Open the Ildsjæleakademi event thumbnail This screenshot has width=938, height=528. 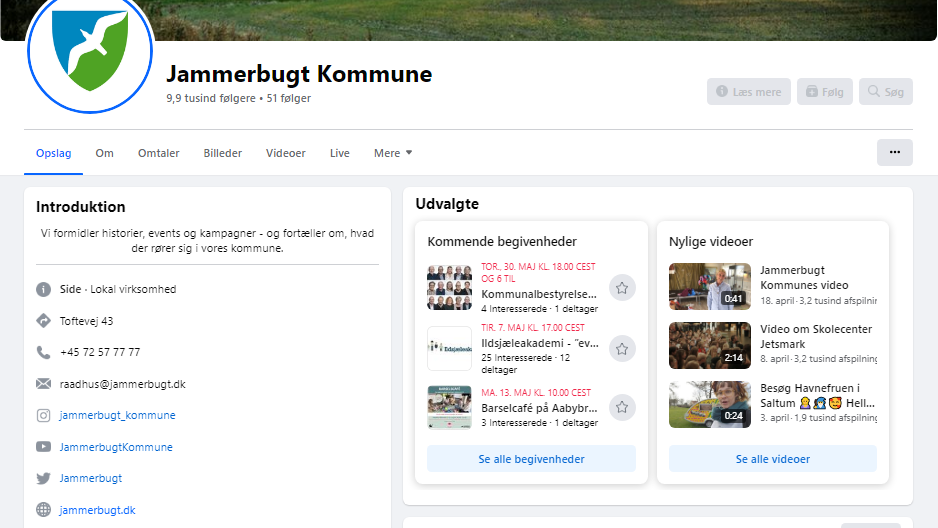click(x=449, y=349)
